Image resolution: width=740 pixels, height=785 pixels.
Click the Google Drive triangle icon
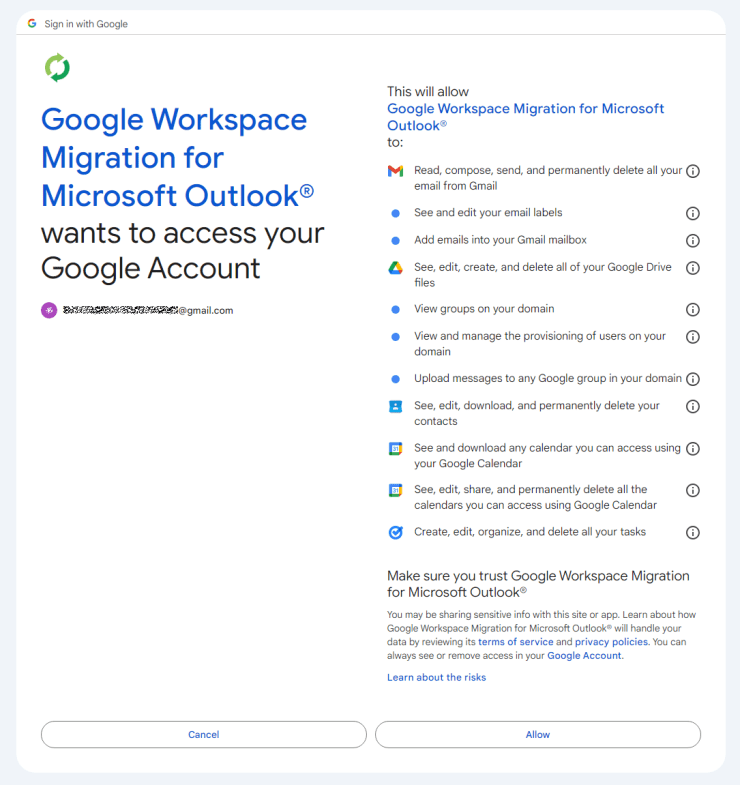[396, 268]
